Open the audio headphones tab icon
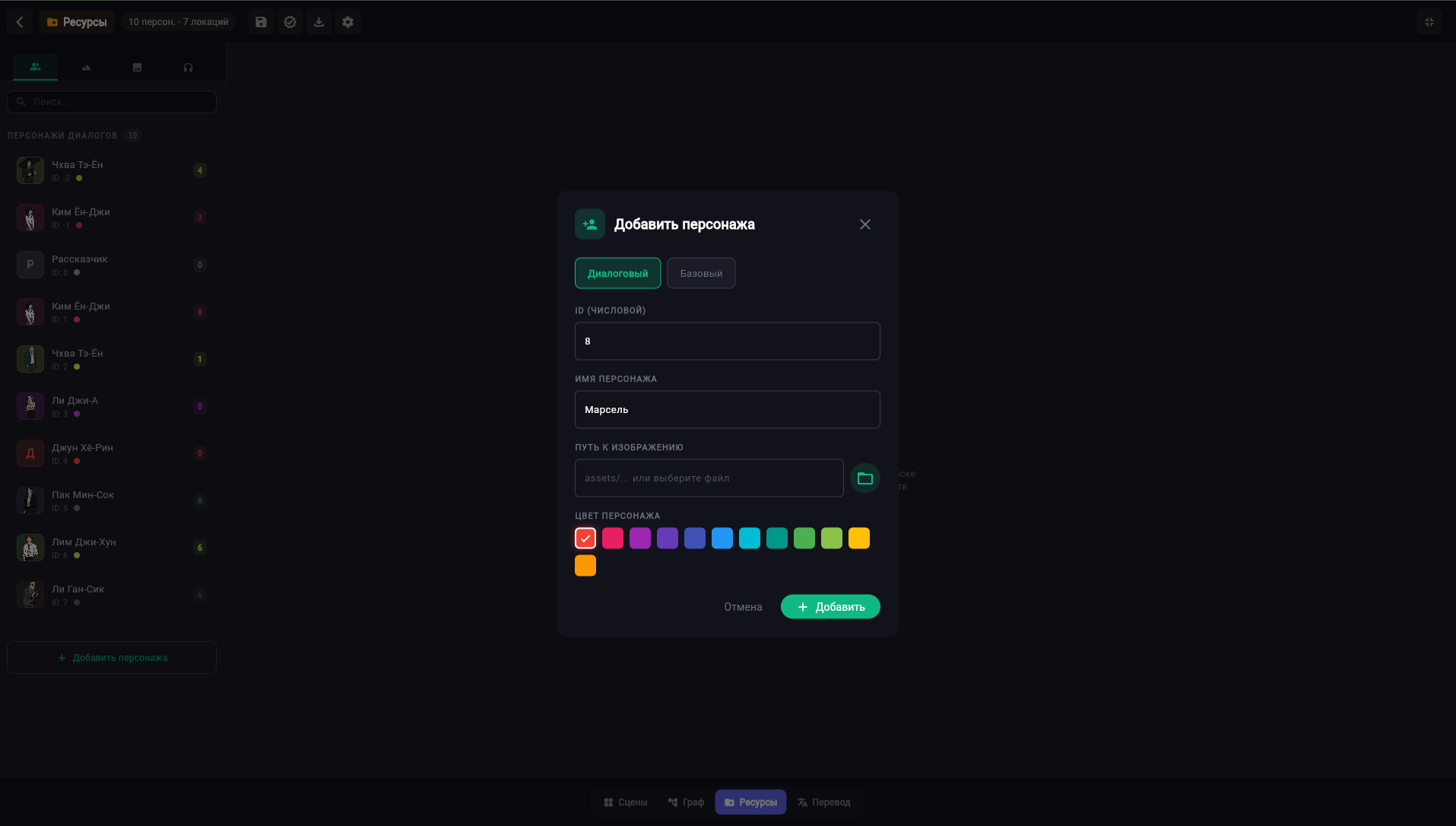 188,67
